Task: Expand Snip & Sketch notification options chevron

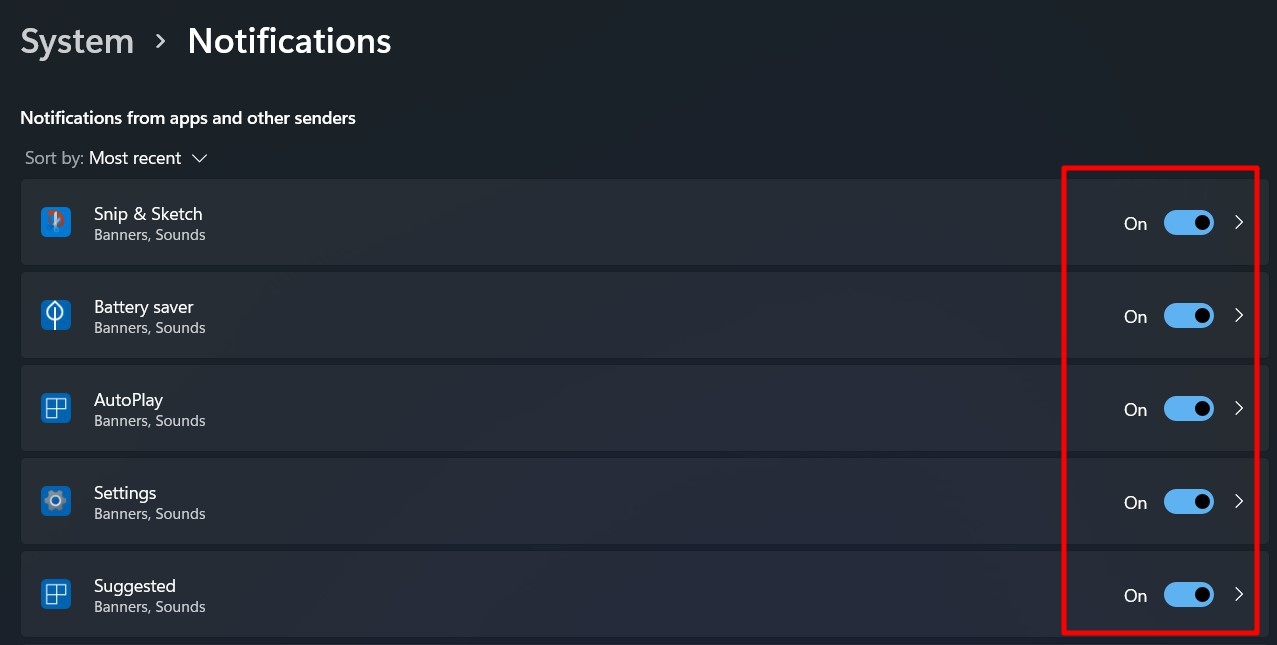Action: tap(1239, 223)
